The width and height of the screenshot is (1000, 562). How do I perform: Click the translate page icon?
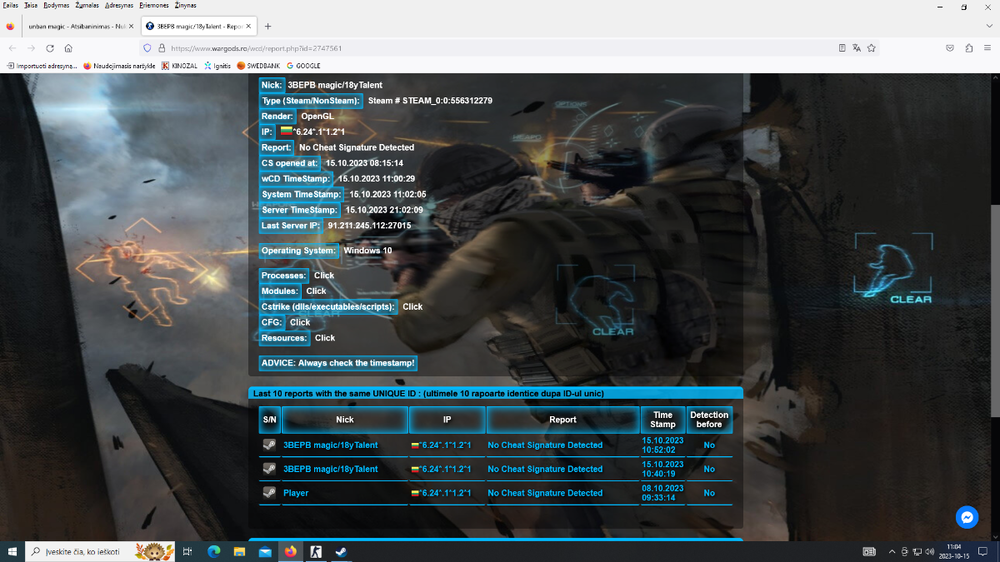tap(857, 48)
